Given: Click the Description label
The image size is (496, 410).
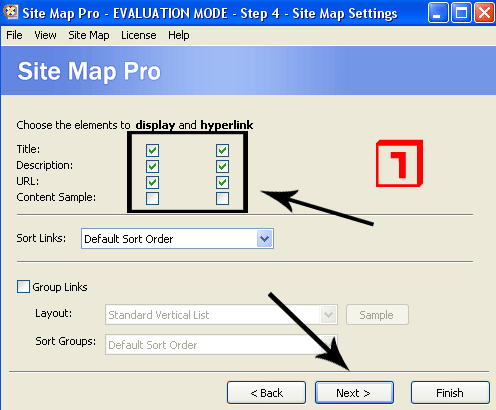Looking at the screenshot, I should [45, 165].
